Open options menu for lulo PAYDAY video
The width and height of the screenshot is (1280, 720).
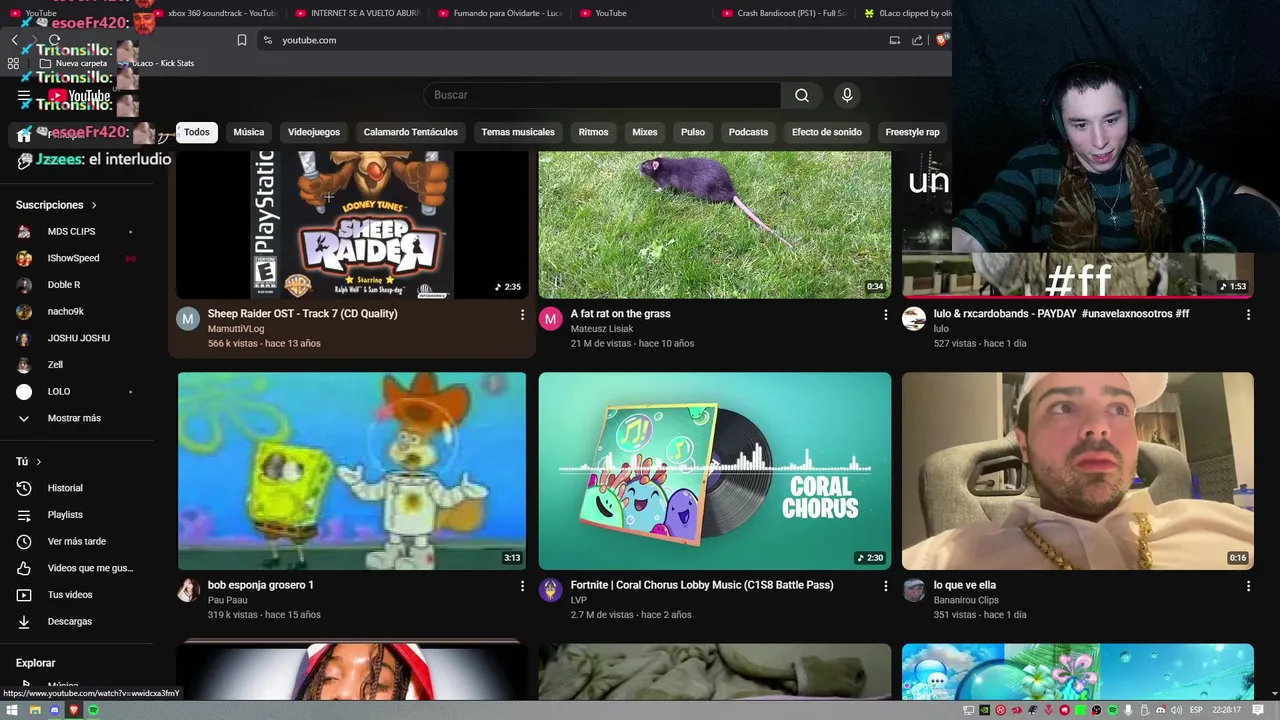tap(1248, 314)
